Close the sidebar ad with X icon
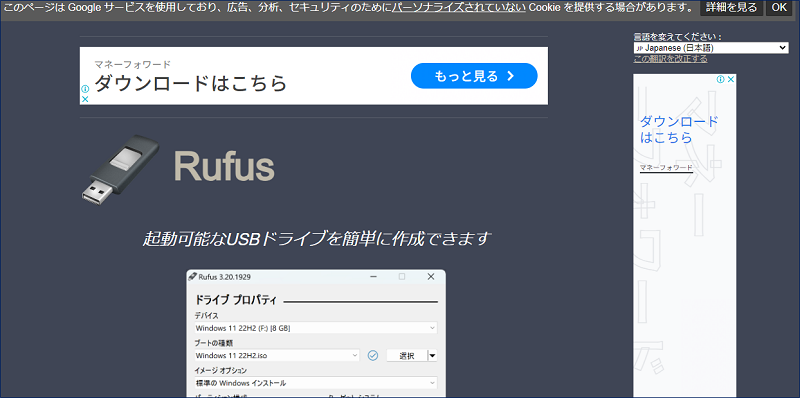 731,79
